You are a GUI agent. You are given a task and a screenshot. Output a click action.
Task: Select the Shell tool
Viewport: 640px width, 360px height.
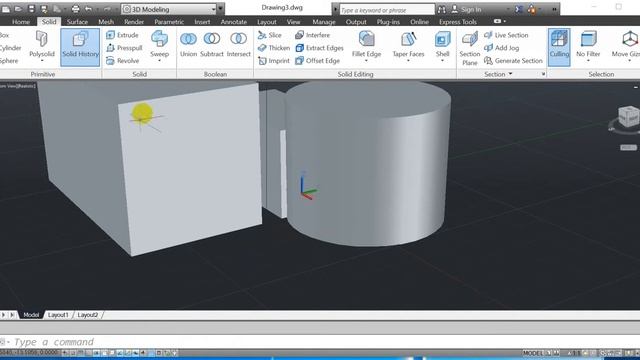point(442,44)
